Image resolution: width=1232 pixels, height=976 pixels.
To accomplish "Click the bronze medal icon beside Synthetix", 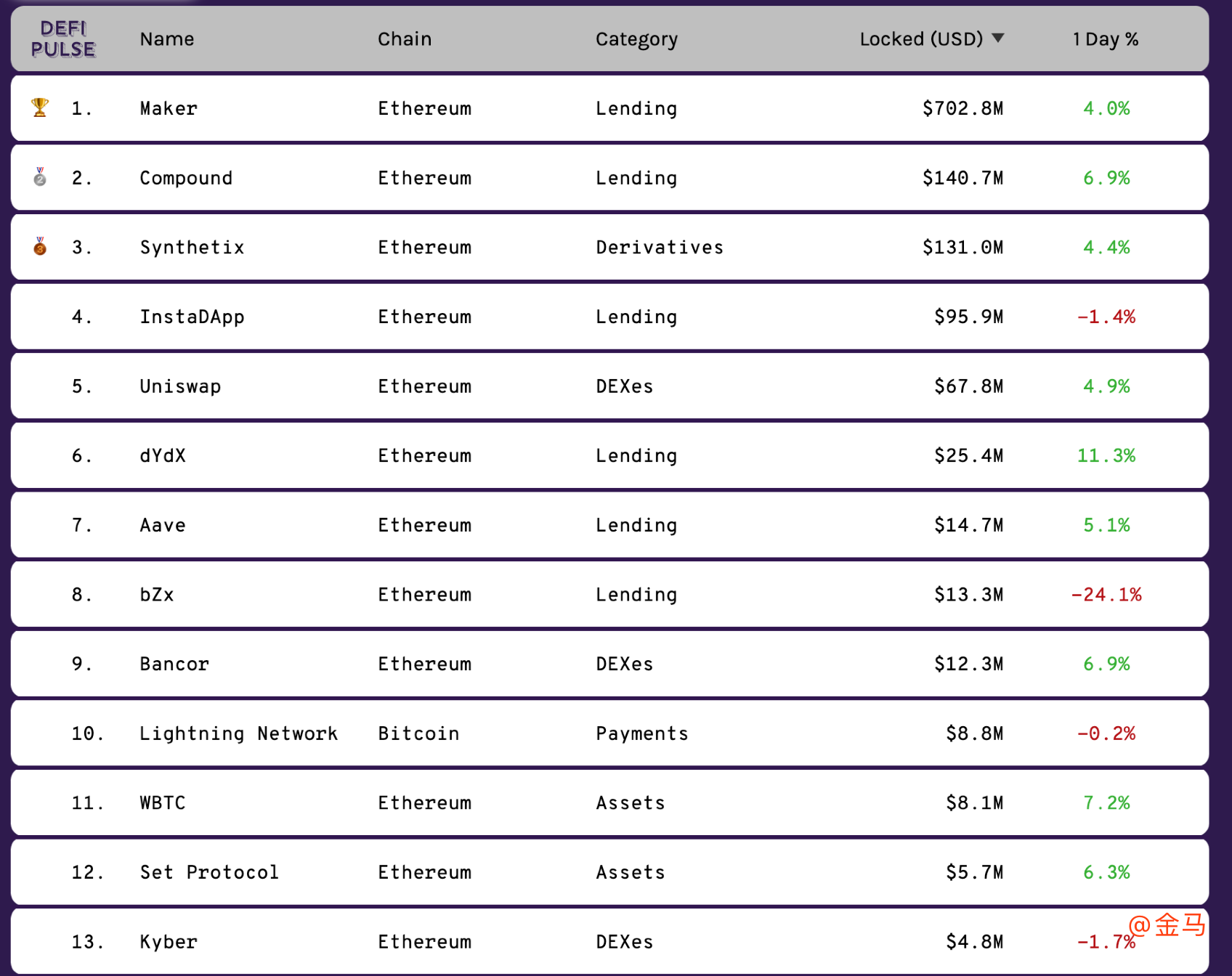I will click(x=40, y=246).
